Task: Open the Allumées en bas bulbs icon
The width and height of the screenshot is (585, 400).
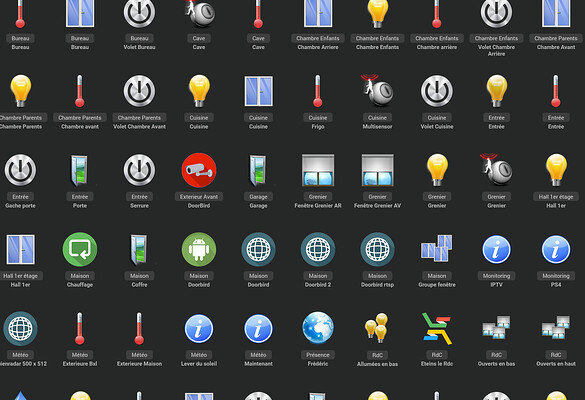Action: (377, 328)
